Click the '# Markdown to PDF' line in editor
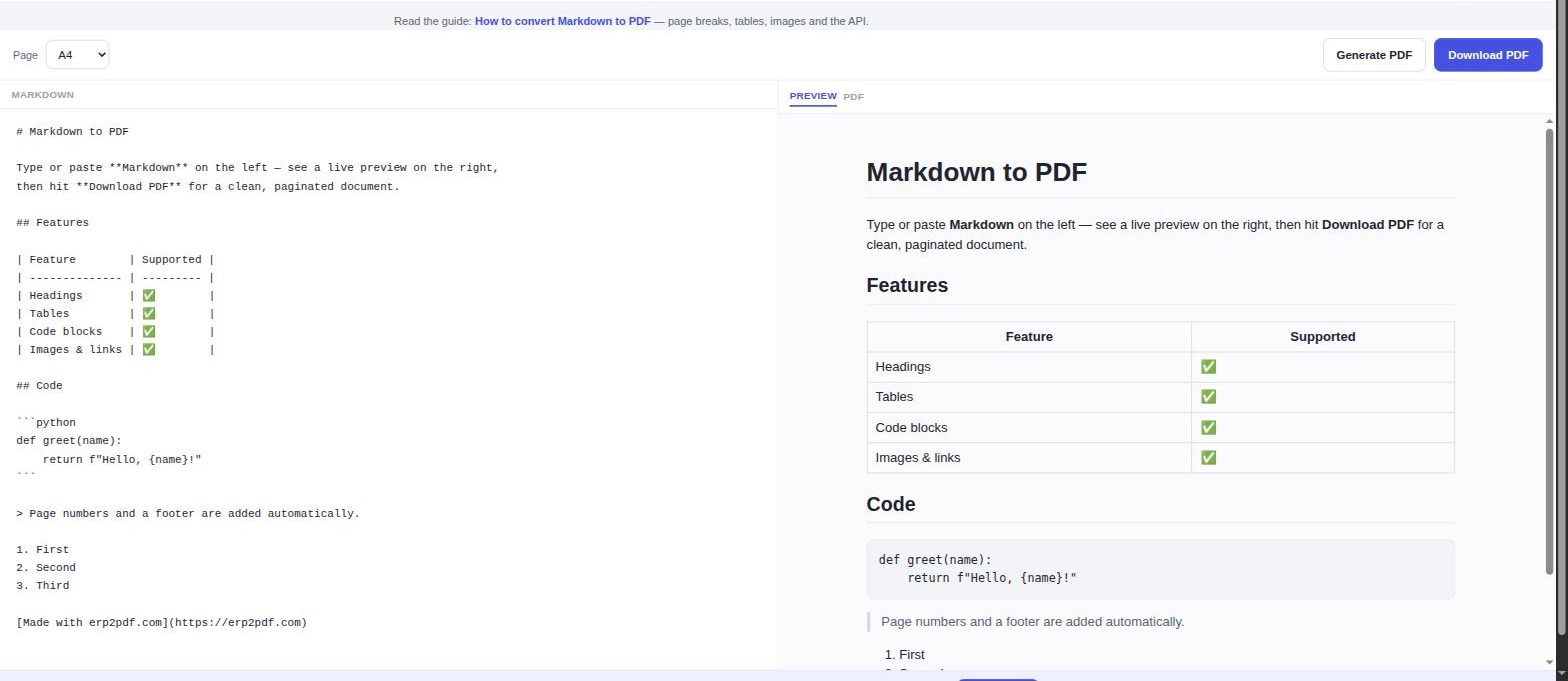Image resolution: width=1568 pixels, height=681 pixels. [72, 131]
